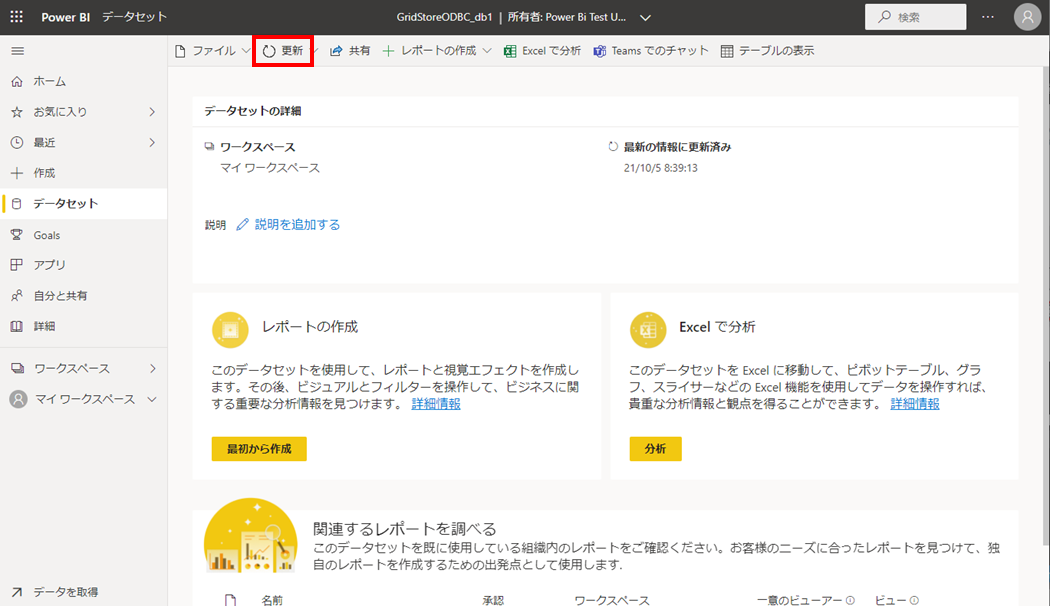Click the 最初から作成 button
The width and height of the screenshot is (1050, 606).
point(259,449)
